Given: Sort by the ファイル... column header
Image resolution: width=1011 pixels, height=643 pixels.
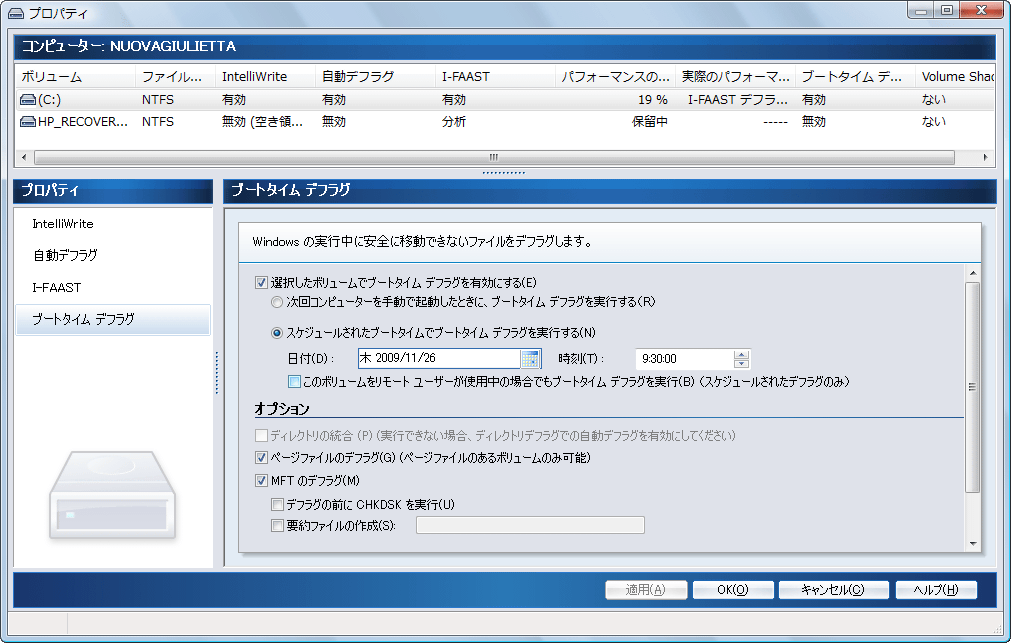Looking at the screenshot, I should 175,76.
